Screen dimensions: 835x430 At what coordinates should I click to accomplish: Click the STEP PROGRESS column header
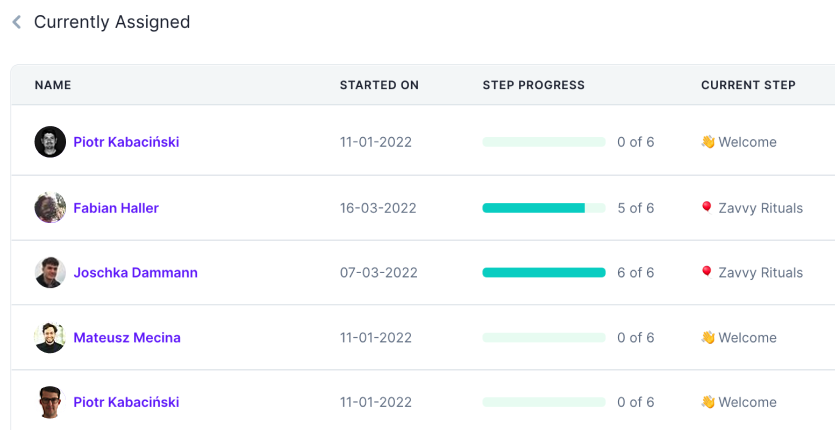(533, 85)
